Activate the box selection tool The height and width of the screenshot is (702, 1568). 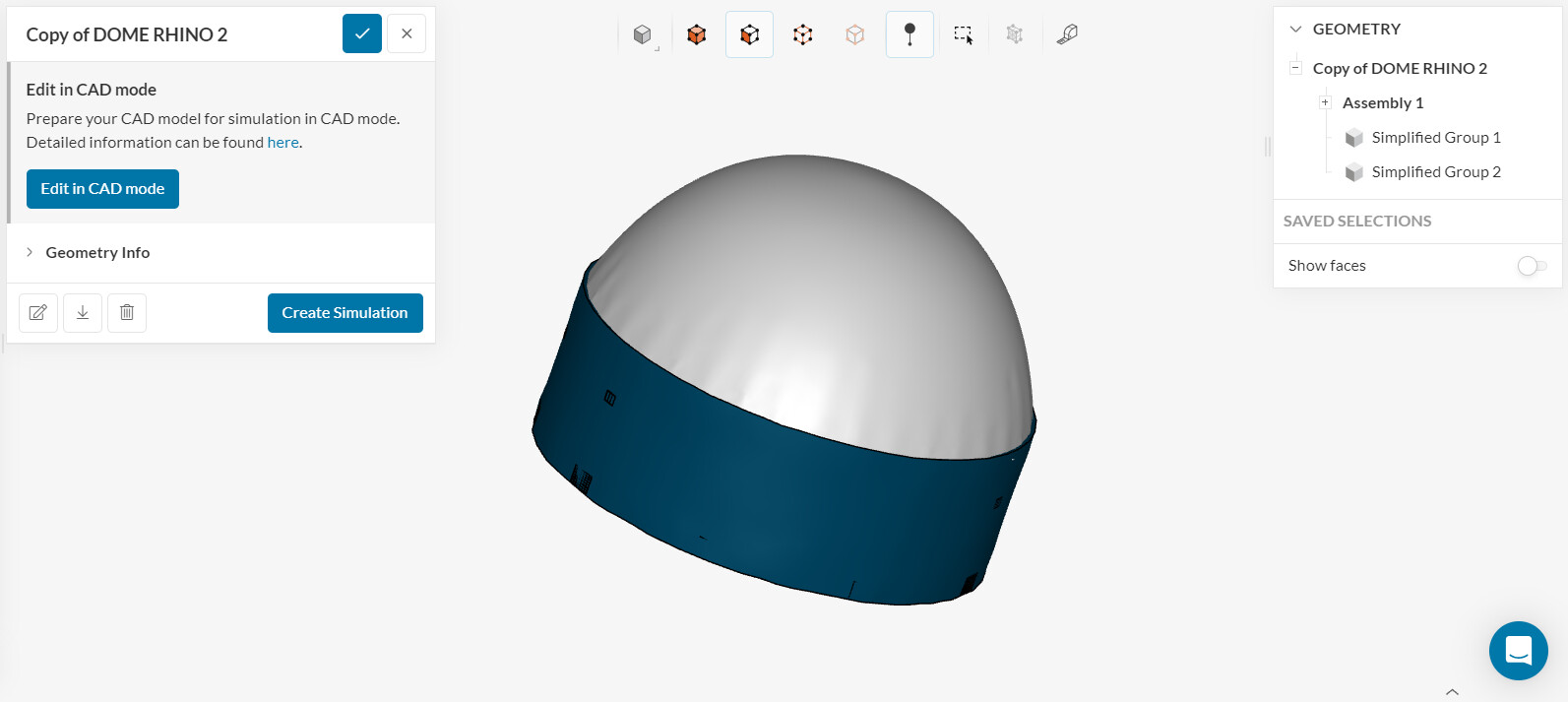point(964,35)
